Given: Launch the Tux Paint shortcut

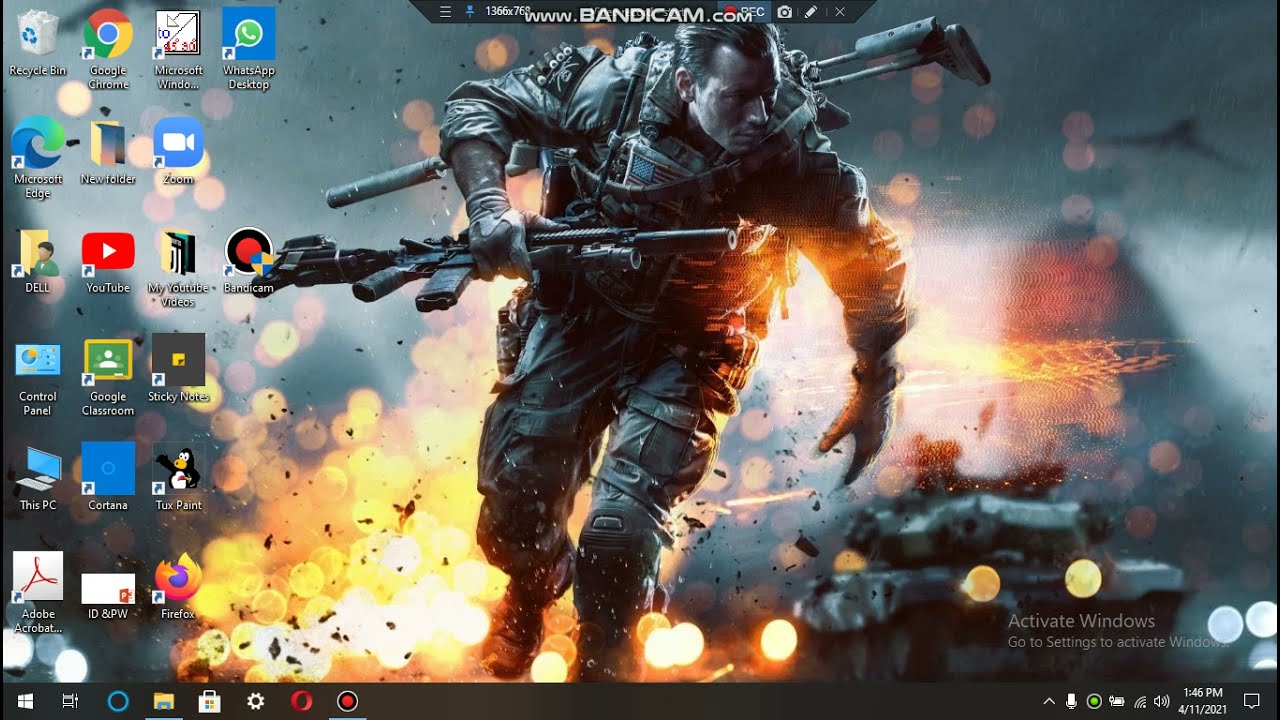Looking at the screenshot, I should pyautogui.click(x=178, y=477).
